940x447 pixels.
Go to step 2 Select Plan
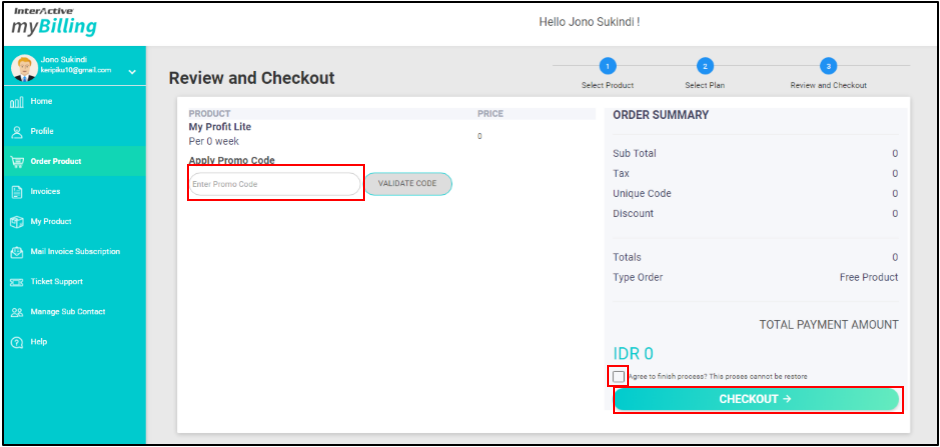(704, 67)
